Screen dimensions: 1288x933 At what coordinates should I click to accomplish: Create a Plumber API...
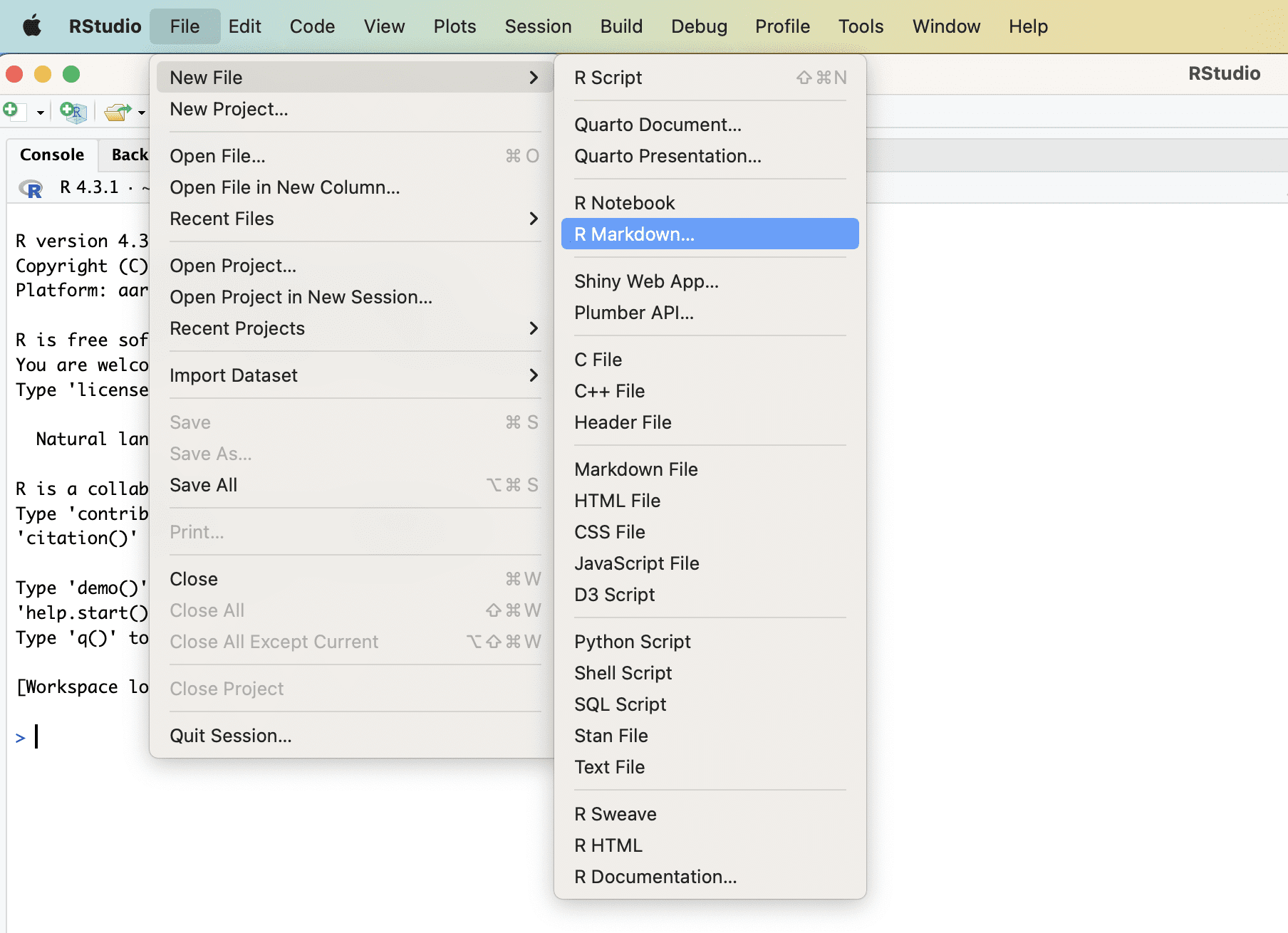point(710,313)
